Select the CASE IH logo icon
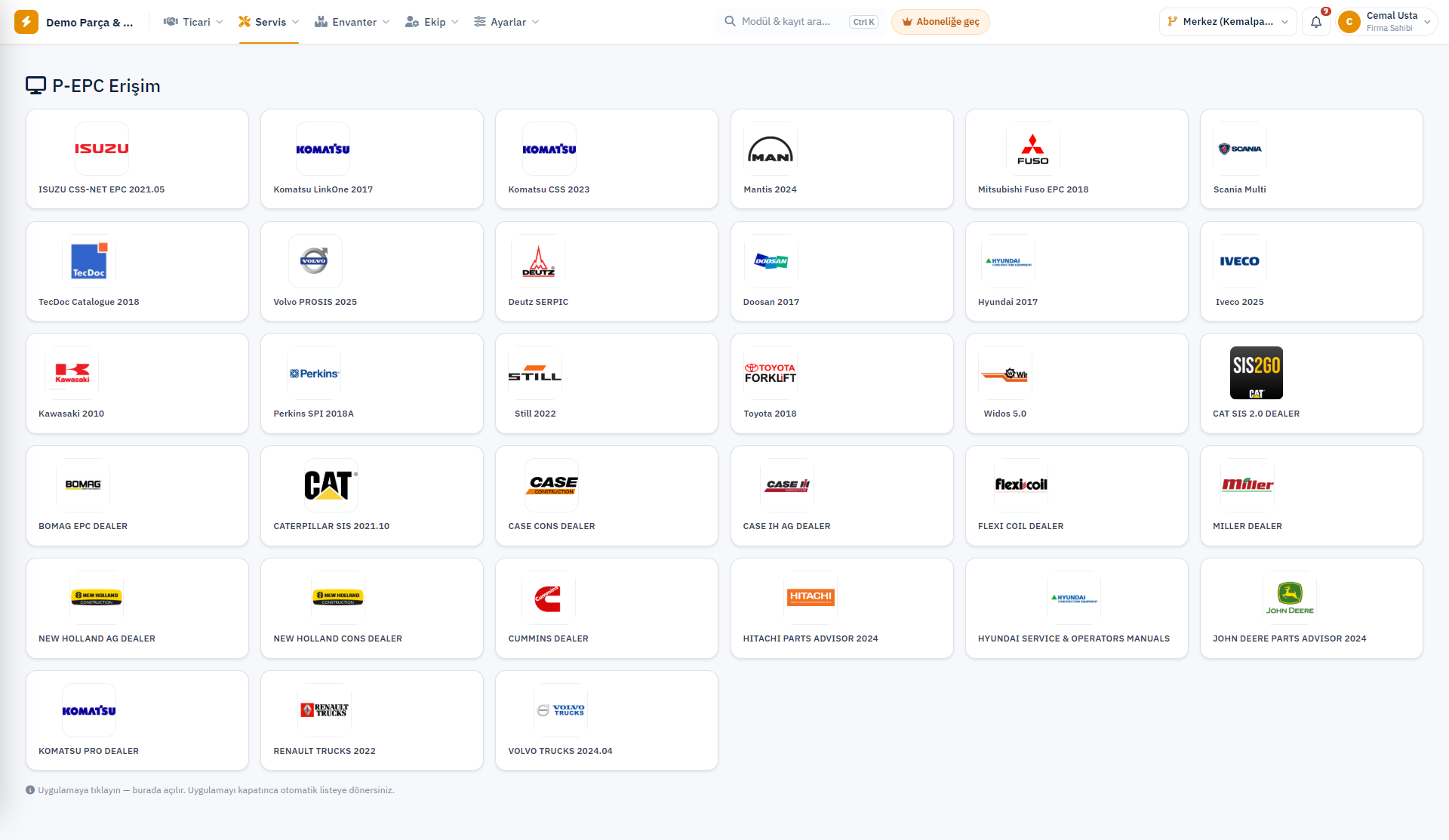 point(787,485)
